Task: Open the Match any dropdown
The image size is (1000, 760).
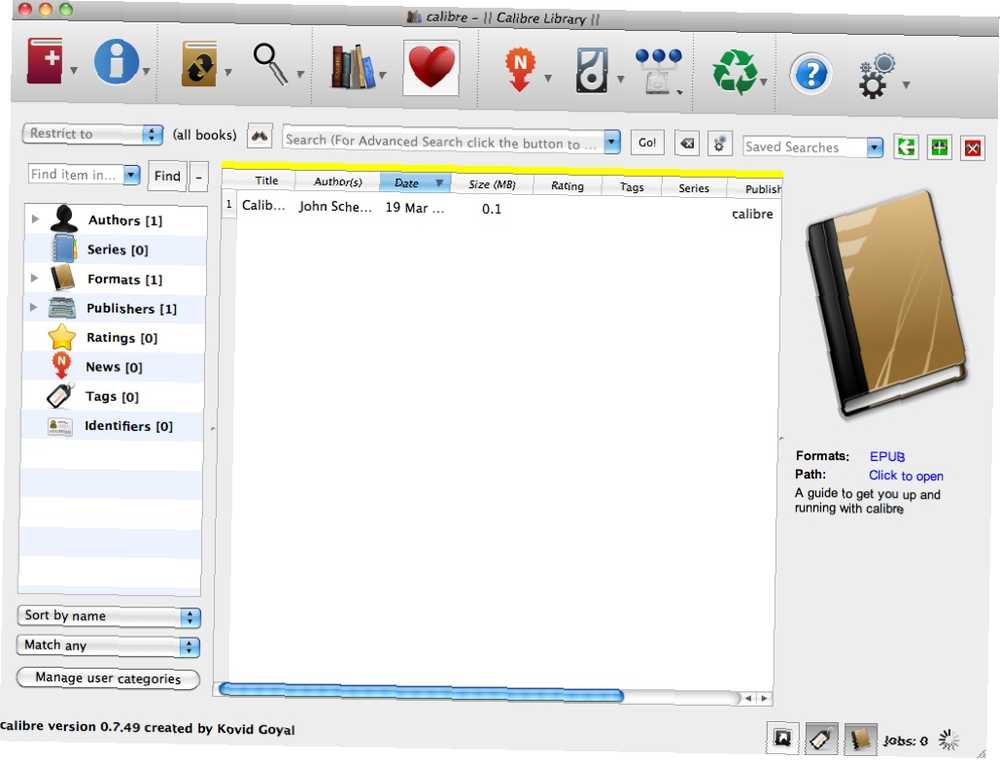Action: point(108,645)
